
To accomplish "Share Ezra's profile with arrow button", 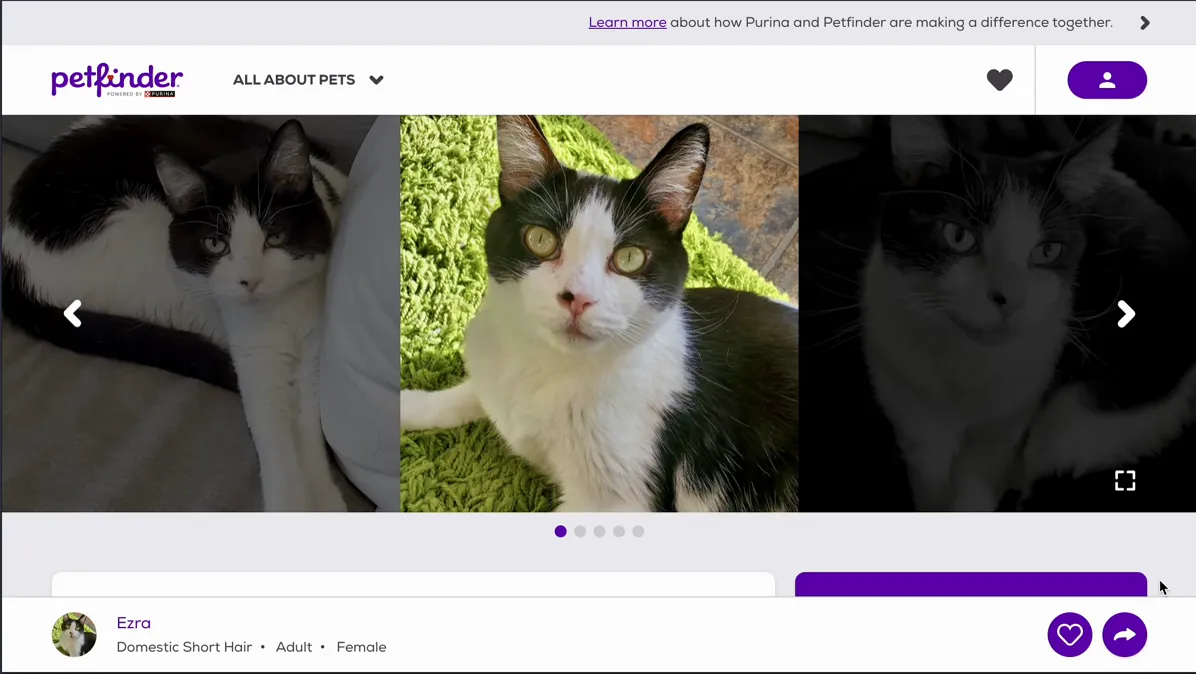I will point(1124,635).
